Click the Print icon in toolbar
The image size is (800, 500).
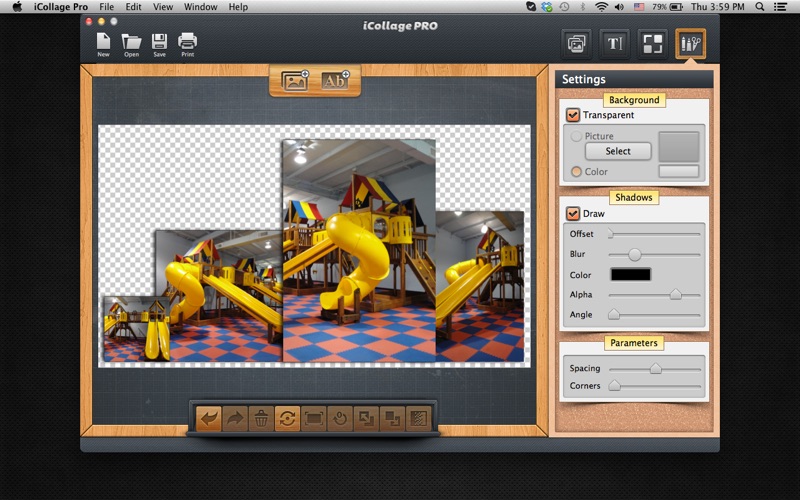pos(187,43)
